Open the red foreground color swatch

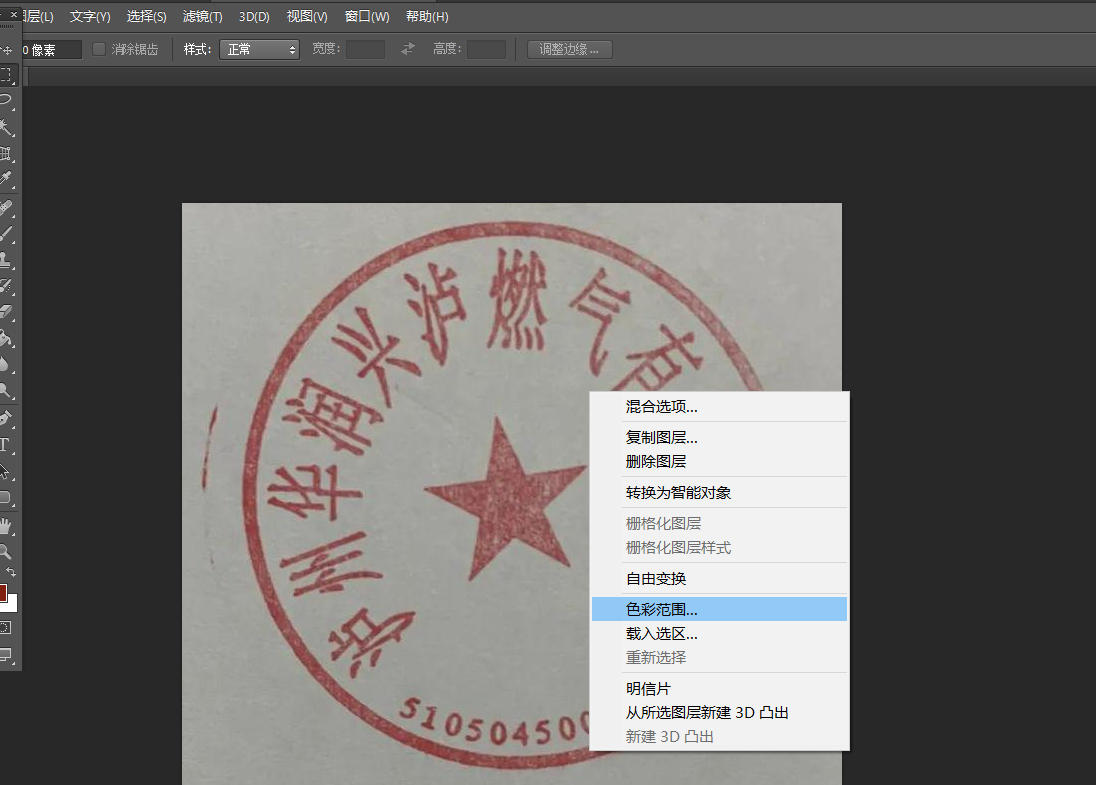click(x=3, y=592)
